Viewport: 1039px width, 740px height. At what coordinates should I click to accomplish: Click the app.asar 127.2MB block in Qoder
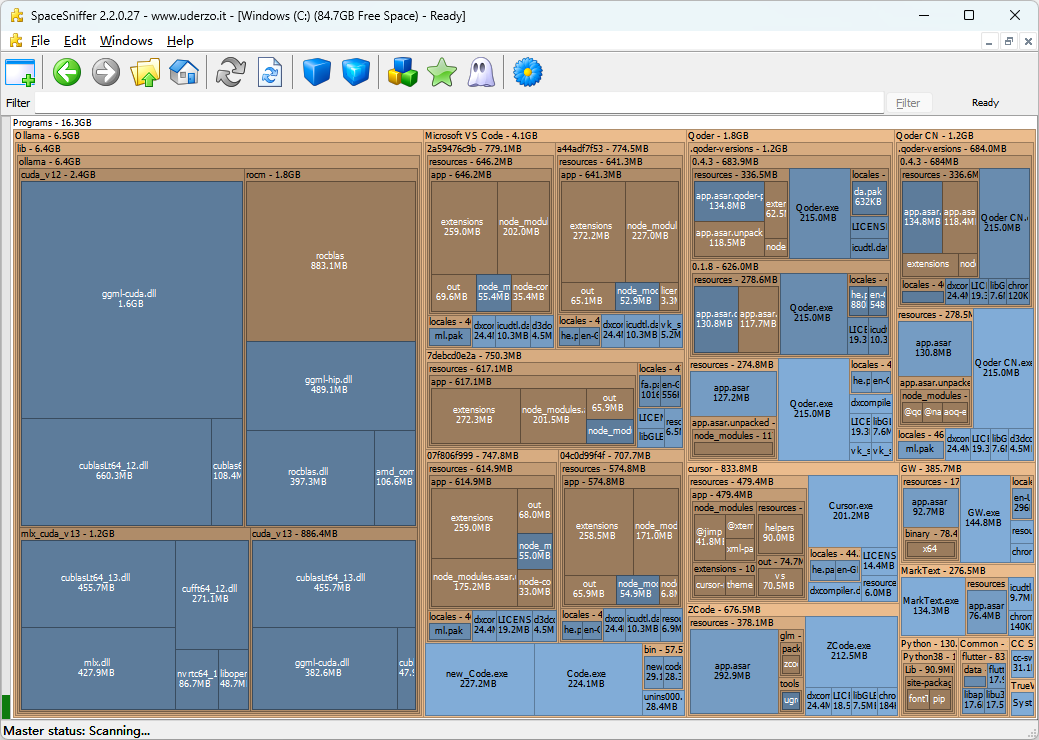(733, 393)
